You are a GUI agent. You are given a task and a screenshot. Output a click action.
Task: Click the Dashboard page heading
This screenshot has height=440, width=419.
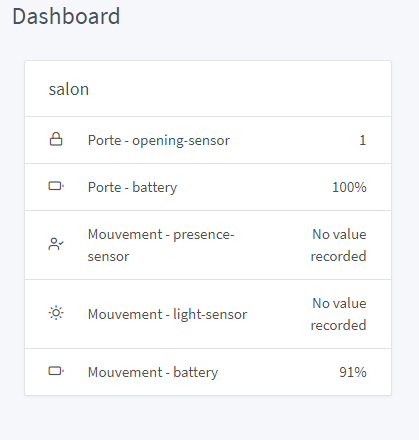pos(66,16)
